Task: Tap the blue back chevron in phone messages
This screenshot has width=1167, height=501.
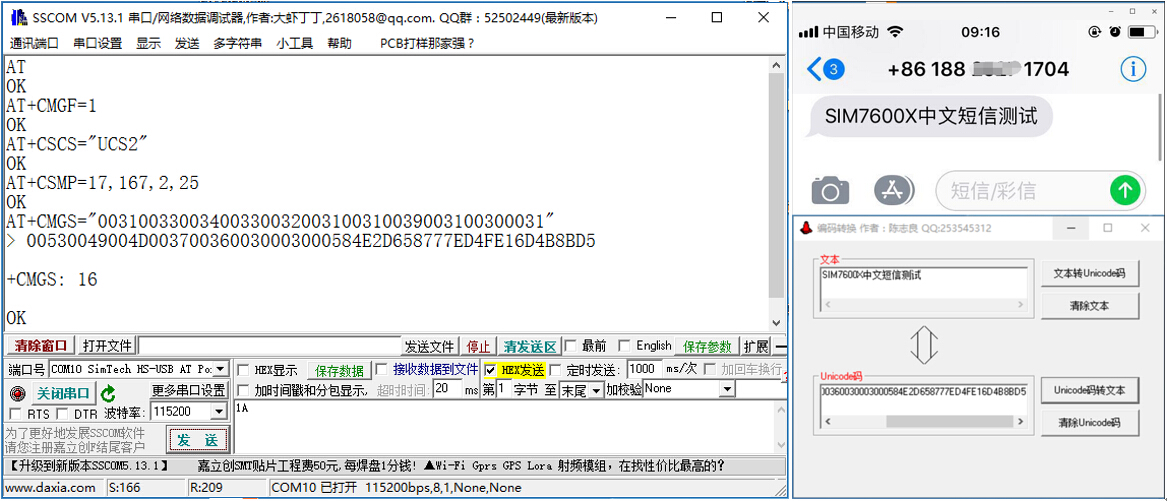Action: pyautogui.click(x=814, y=70)
